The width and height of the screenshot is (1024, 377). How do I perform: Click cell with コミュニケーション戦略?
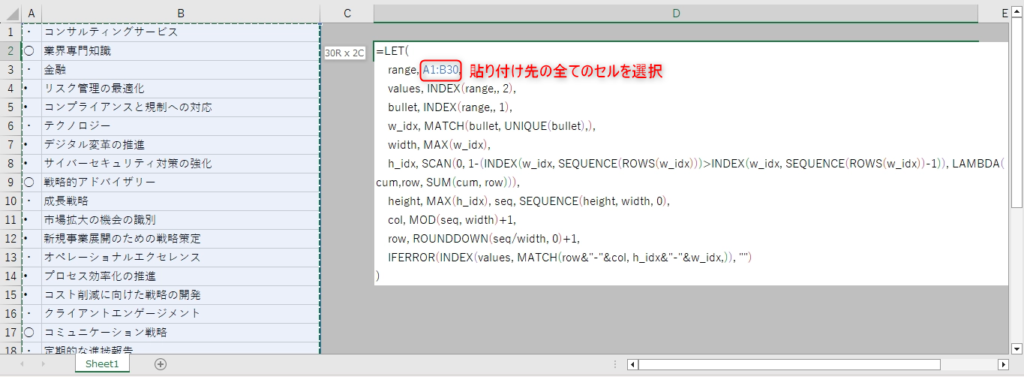(181, 332)
